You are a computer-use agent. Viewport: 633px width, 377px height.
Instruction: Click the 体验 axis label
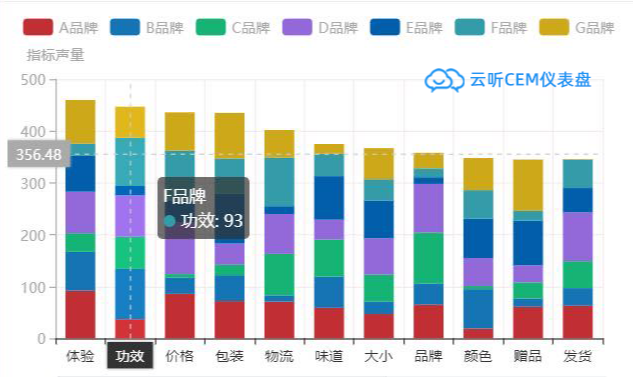pos(80,356)
